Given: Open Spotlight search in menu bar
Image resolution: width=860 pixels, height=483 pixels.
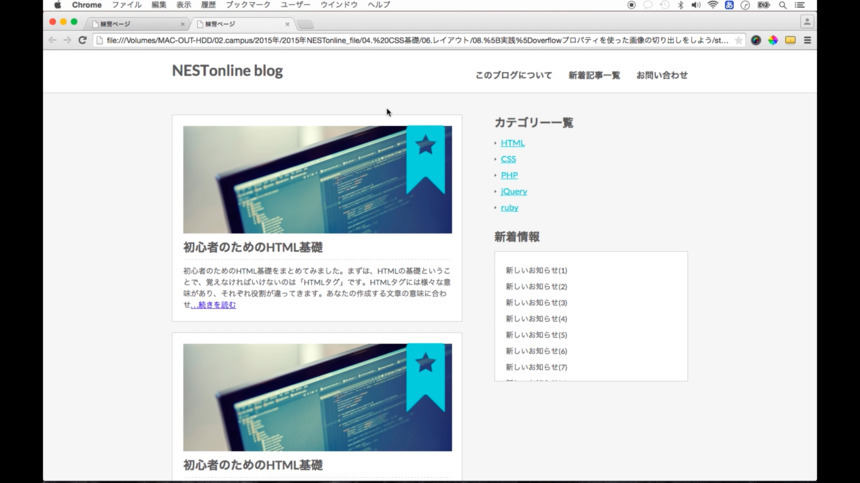Looking at the screenshot, I should [783, 5].
